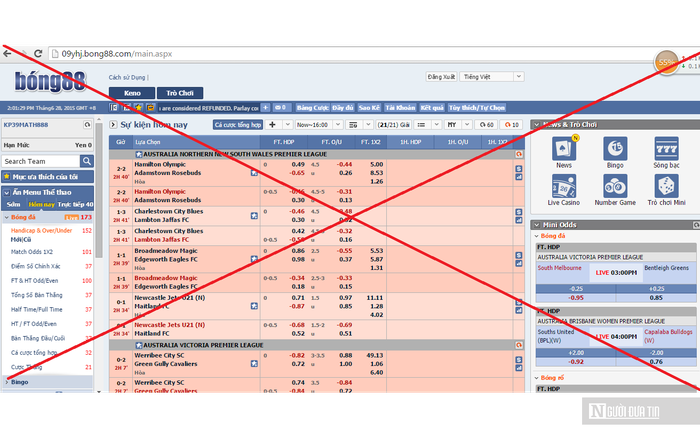This screenshot has height=438, width=700.
Task: Click the Cá cược tổng hợp button
Action: pos(238,125)
